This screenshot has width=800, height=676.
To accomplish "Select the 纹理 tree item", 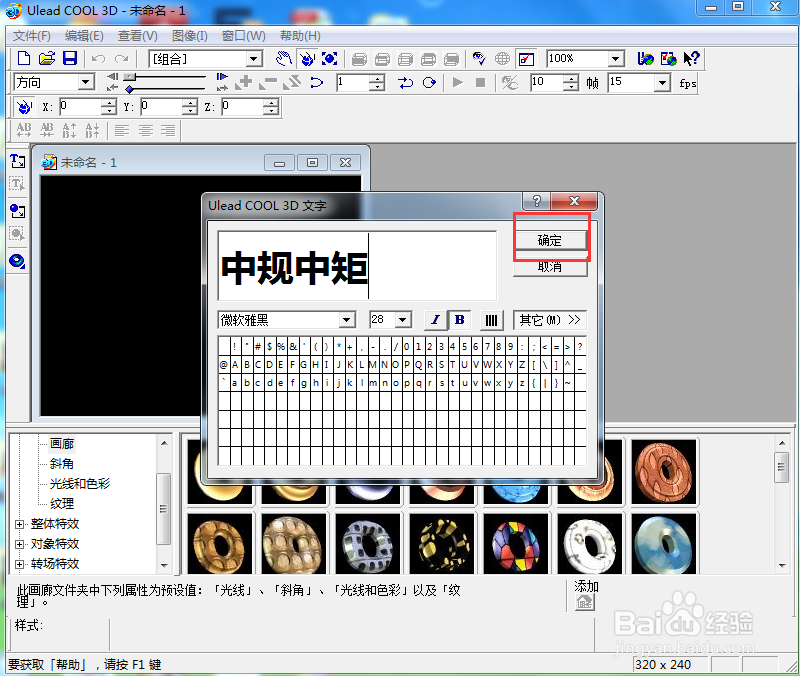I will pyautogui.click(x=62, y=504).
